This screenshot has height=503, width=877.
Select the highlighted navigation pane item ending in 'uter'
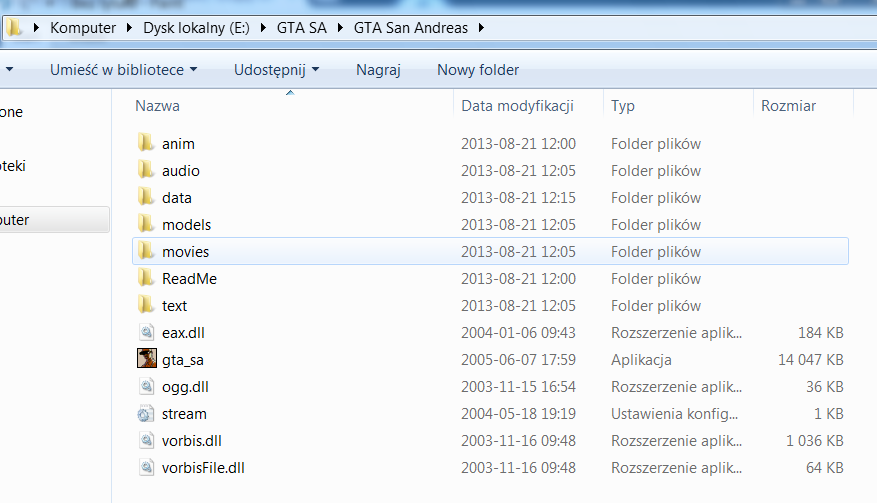coord(55,219)
